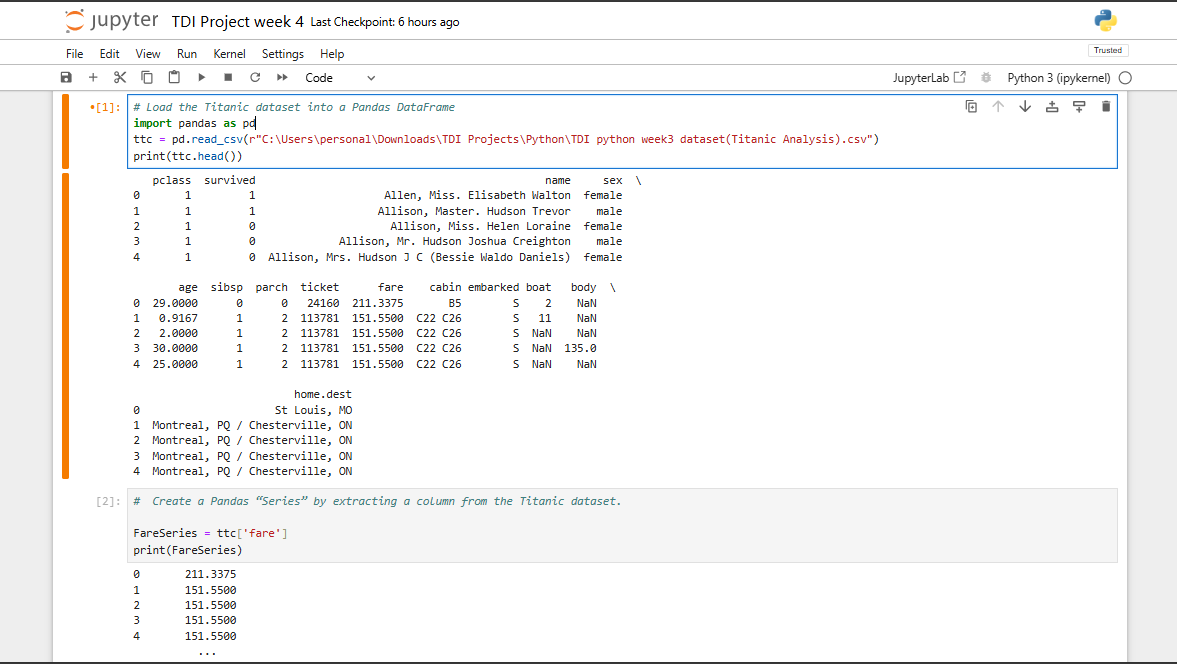Restart the kernel with circular arrow
The width and height of the screenshot is (1177, 664).
pos(255,77)
